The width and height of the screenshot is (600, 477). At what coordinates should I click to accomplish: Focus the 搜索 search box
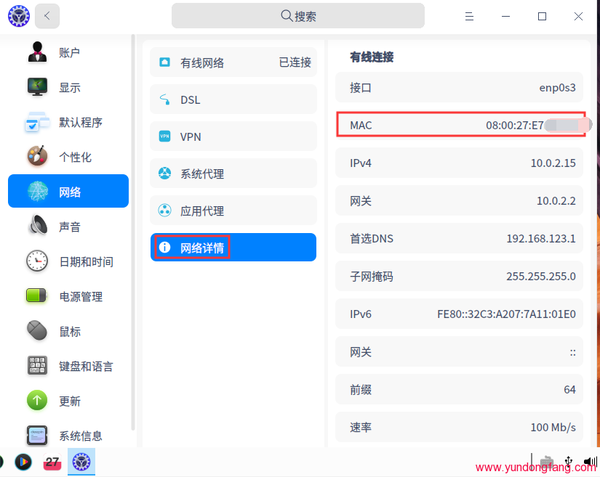(x=298, y=16)
